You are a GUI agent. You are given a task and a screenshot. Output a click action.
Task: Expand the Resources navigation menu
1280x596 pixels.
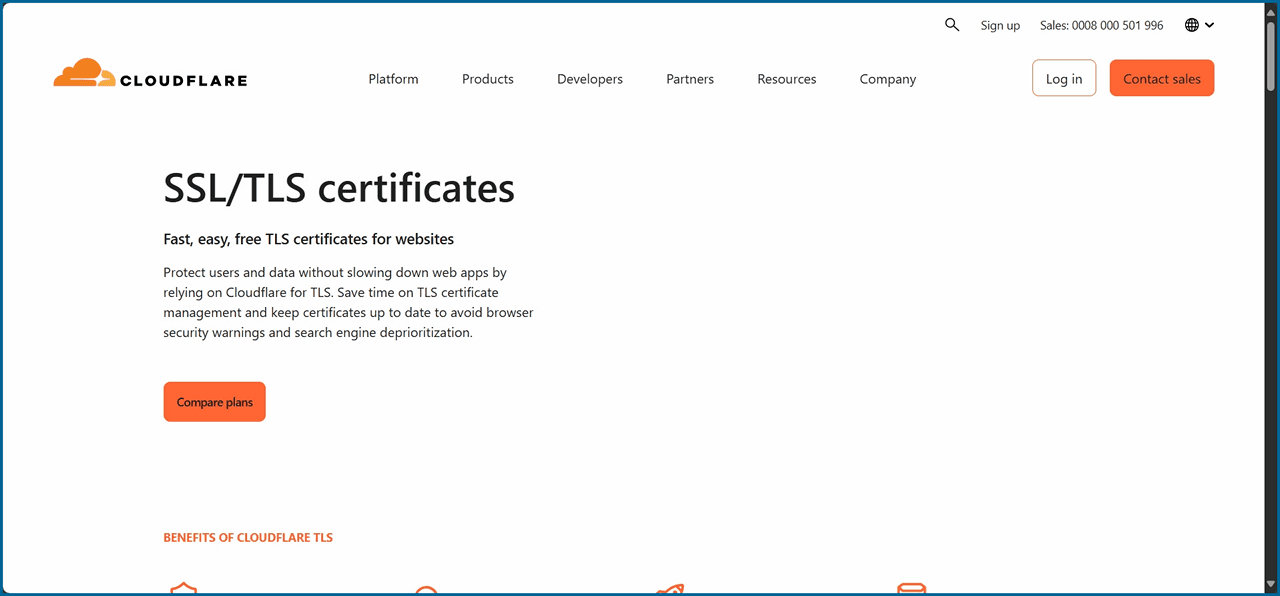[x=786, y=79]
